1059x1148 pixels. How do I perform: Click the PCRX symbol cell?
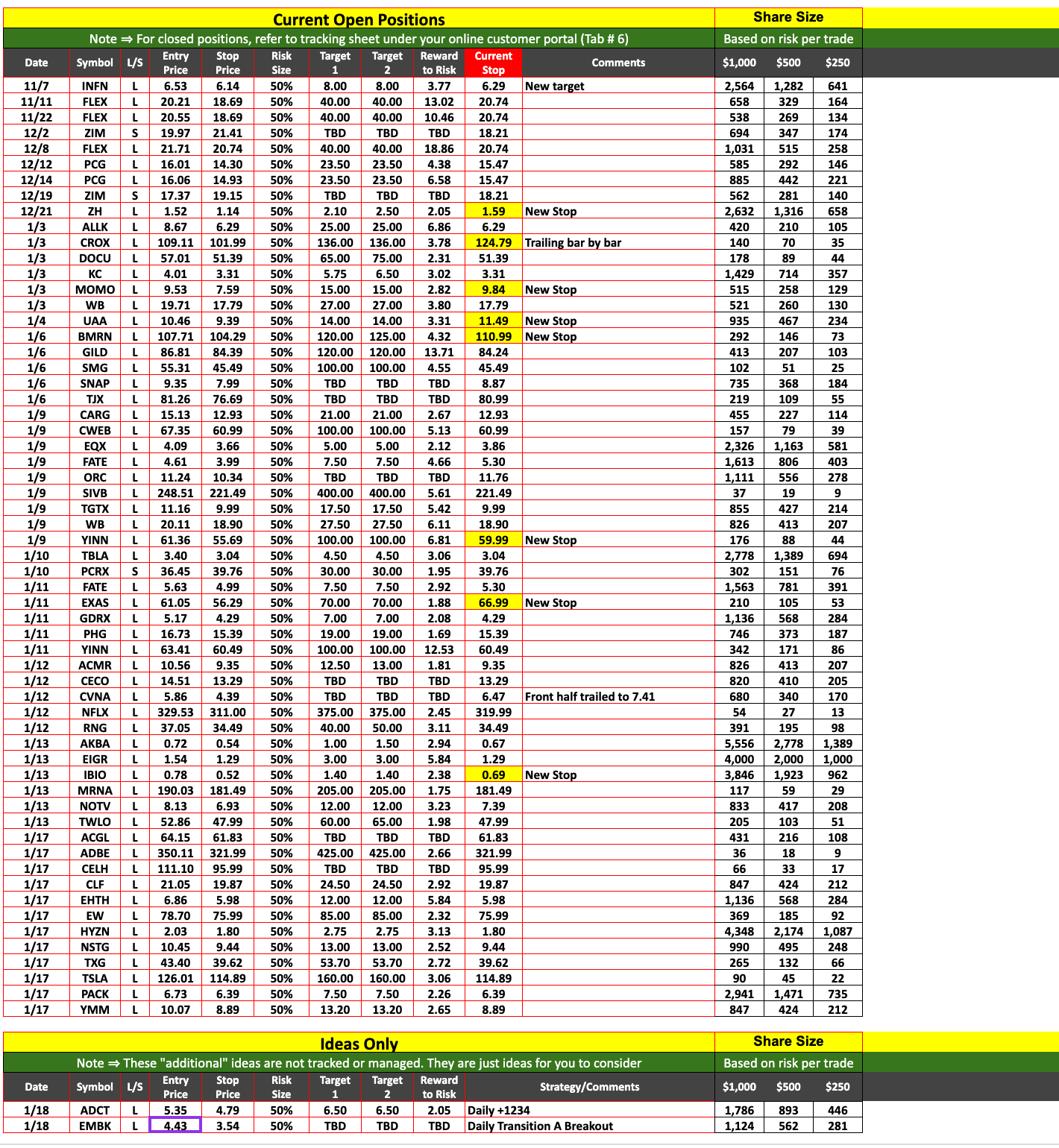coord(95,571)
